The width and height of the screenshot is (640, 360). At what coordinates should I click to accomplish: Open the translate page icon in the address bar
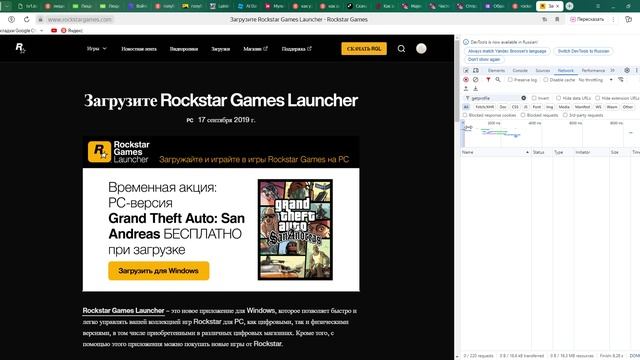[x=544, y=19]
